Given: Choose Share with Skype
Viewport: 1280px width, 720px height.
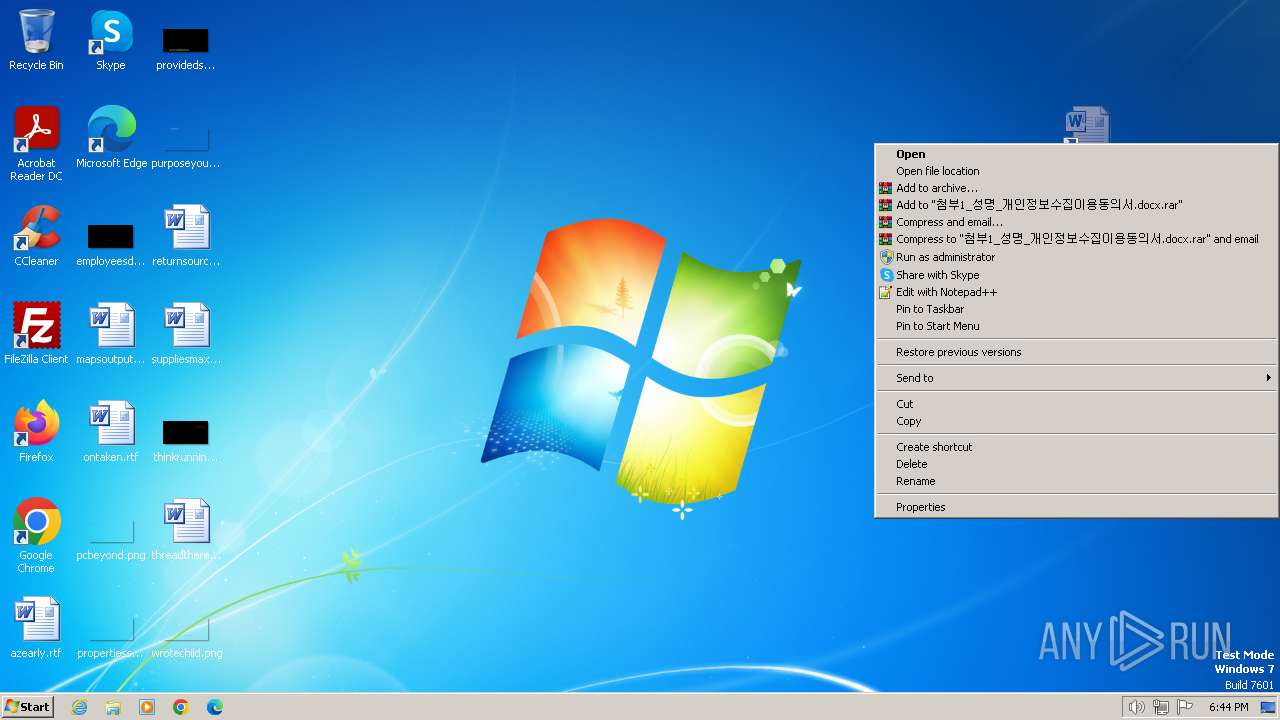Looking at the screenshot, I should pyautogui.click(x=1076, y=275).
